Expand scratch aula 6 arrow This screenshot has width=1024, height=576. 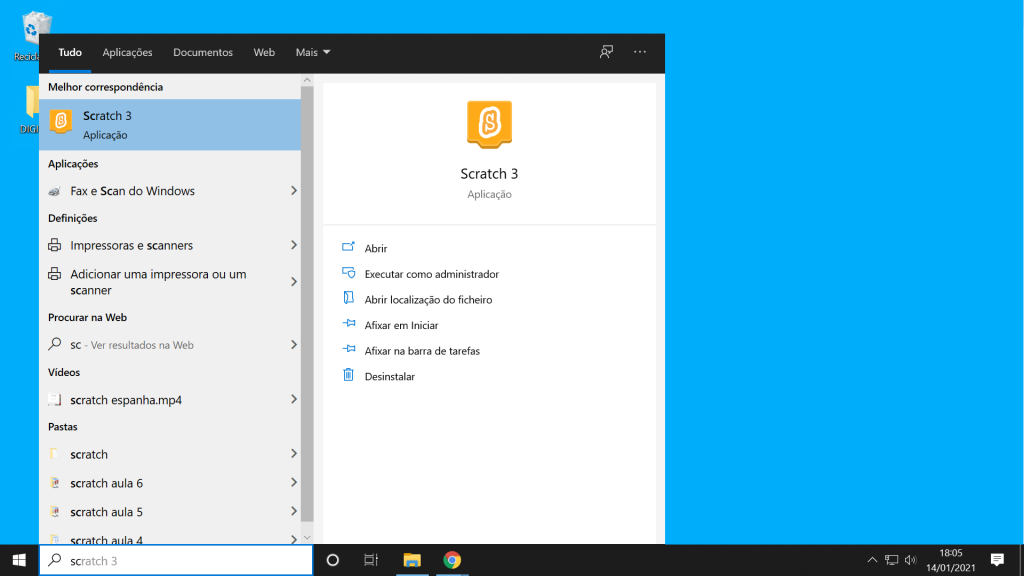point(294,483)
